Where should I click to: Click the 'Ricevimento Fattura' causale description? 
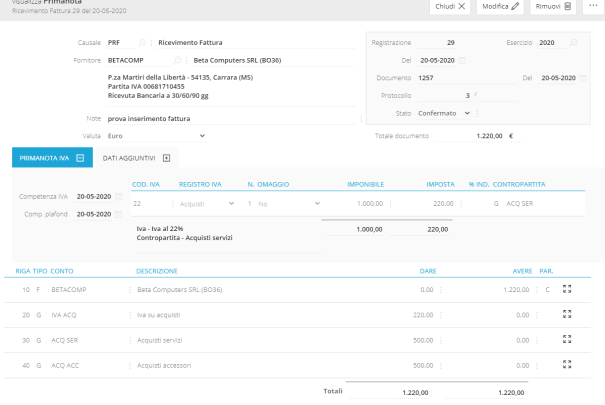click(190, 42)
